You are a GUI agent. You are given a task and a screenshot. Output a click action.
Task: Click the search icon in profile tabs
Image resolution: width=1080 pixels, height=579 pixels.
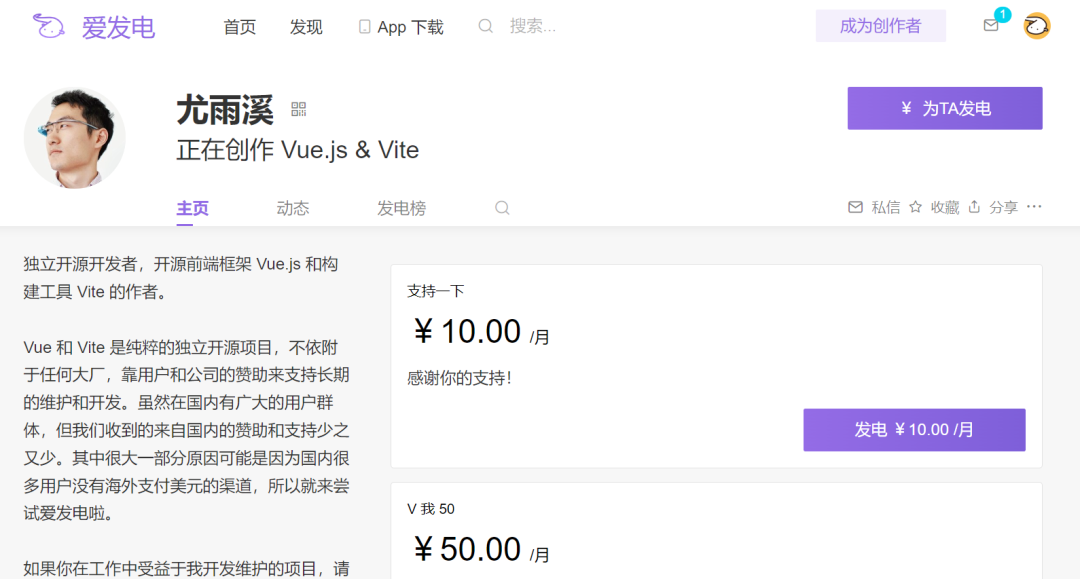point(502,208)
